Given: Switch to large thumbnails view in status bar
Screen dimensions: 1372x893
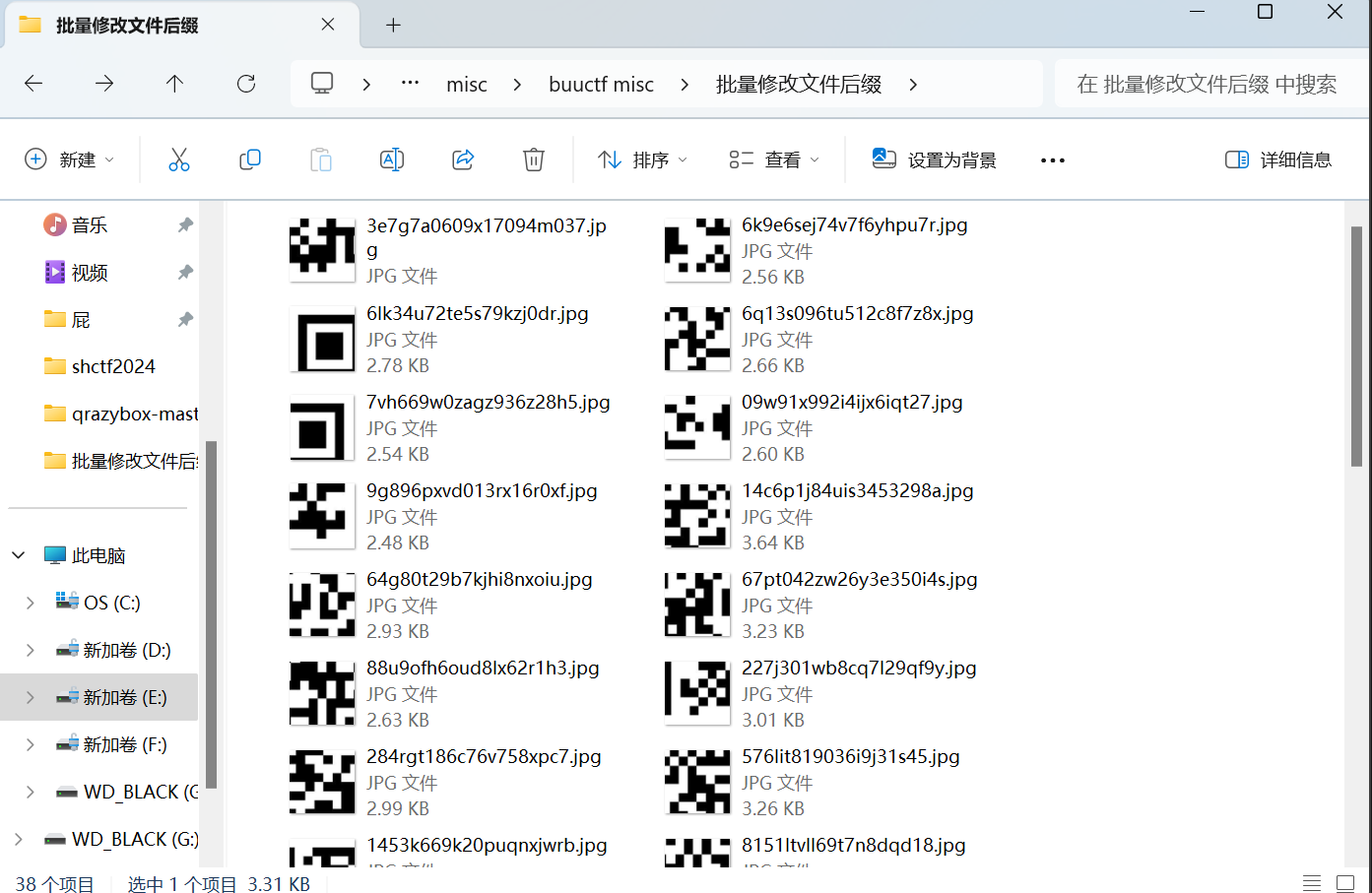Looking at the screenshot, I should (x=1345, y=883).
